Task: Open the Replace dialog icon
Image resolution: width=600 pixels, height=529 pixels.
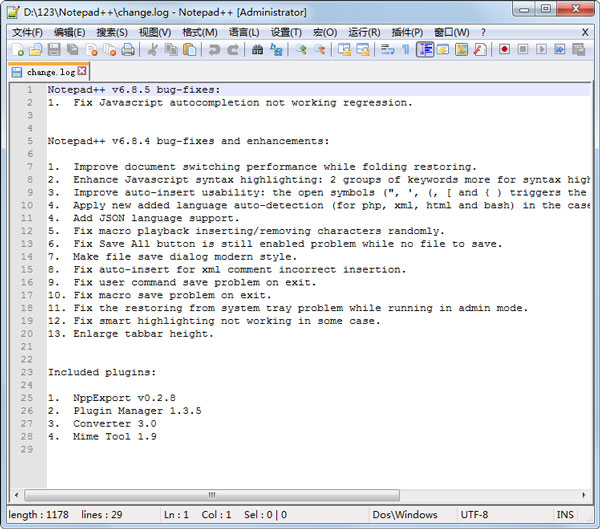Action: click(276, 50)
